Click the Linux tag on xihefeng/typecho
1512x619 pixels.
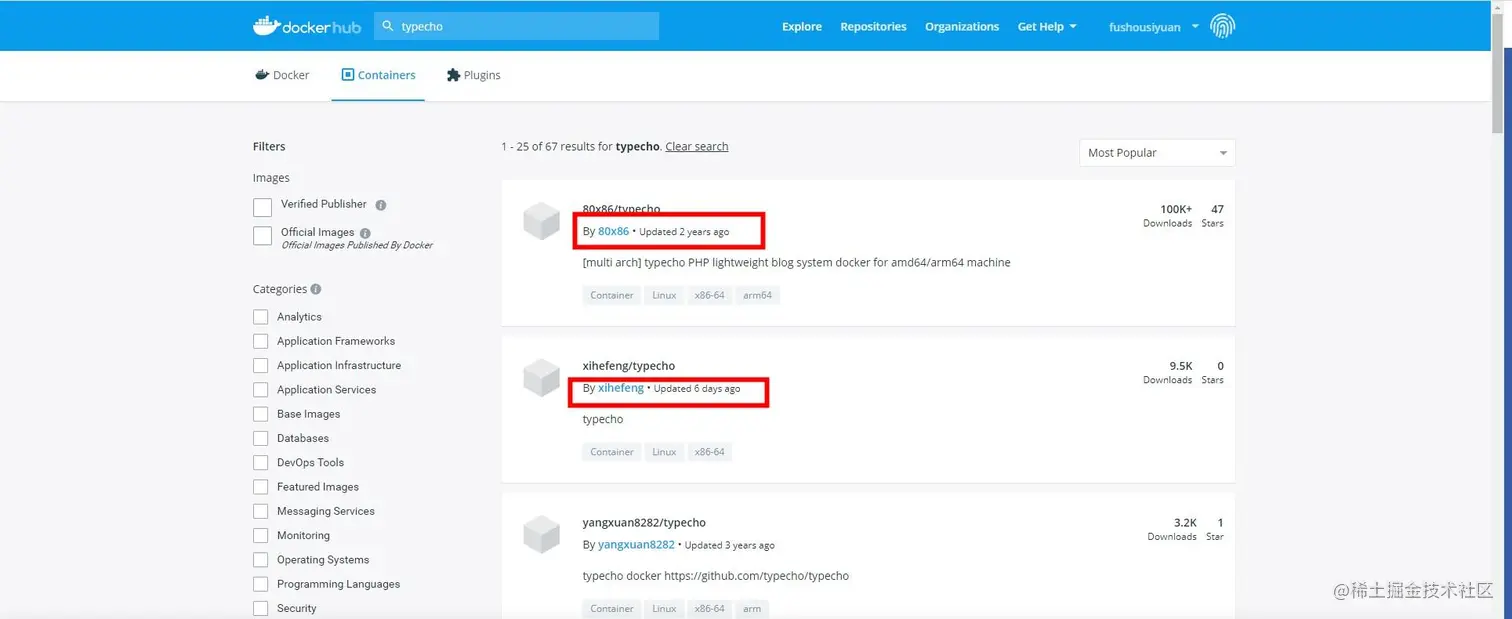click(x=664, y=452)
